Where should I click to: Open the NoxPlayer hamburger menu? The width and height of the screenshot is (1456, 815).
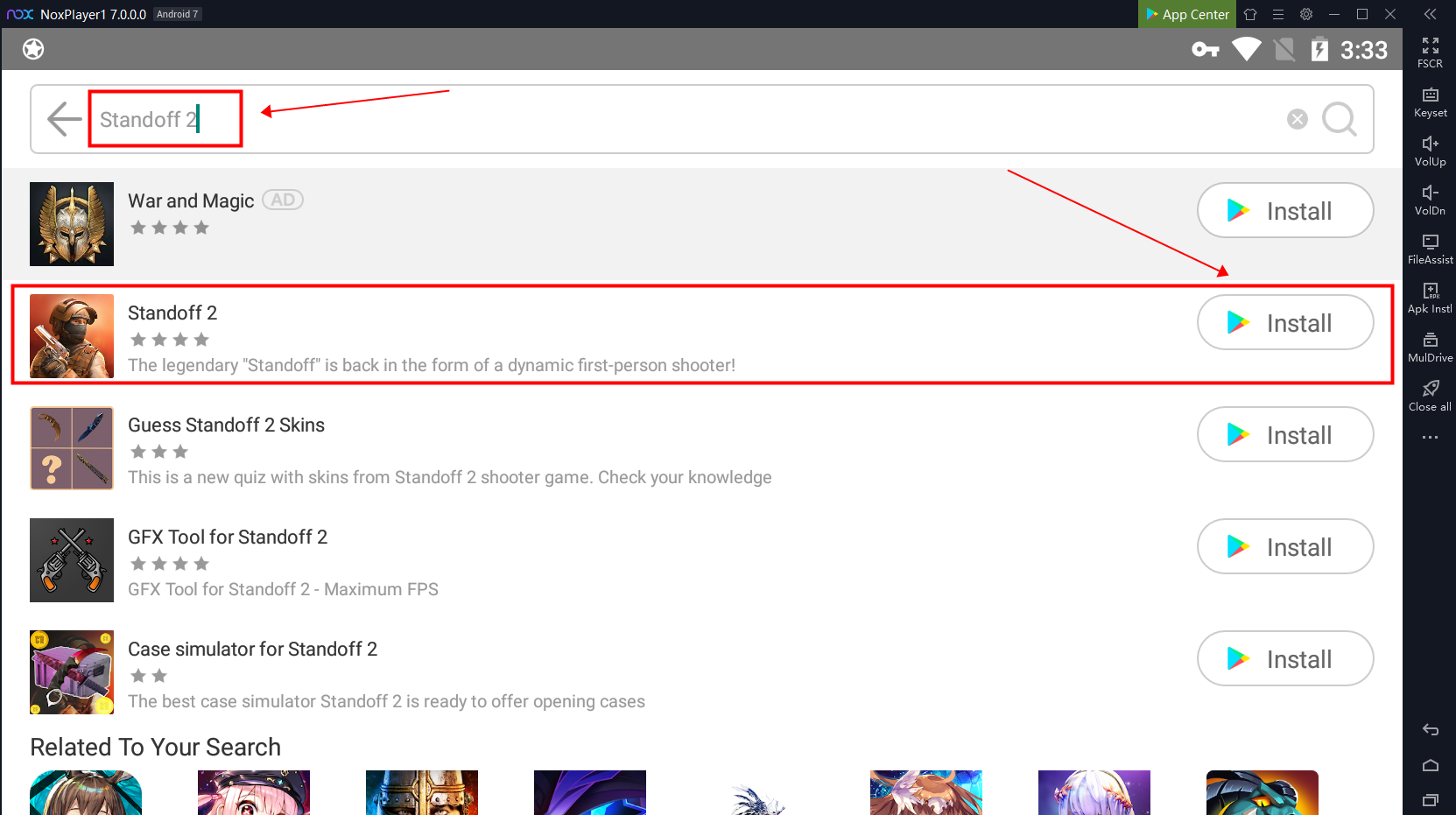[1278, 14]
